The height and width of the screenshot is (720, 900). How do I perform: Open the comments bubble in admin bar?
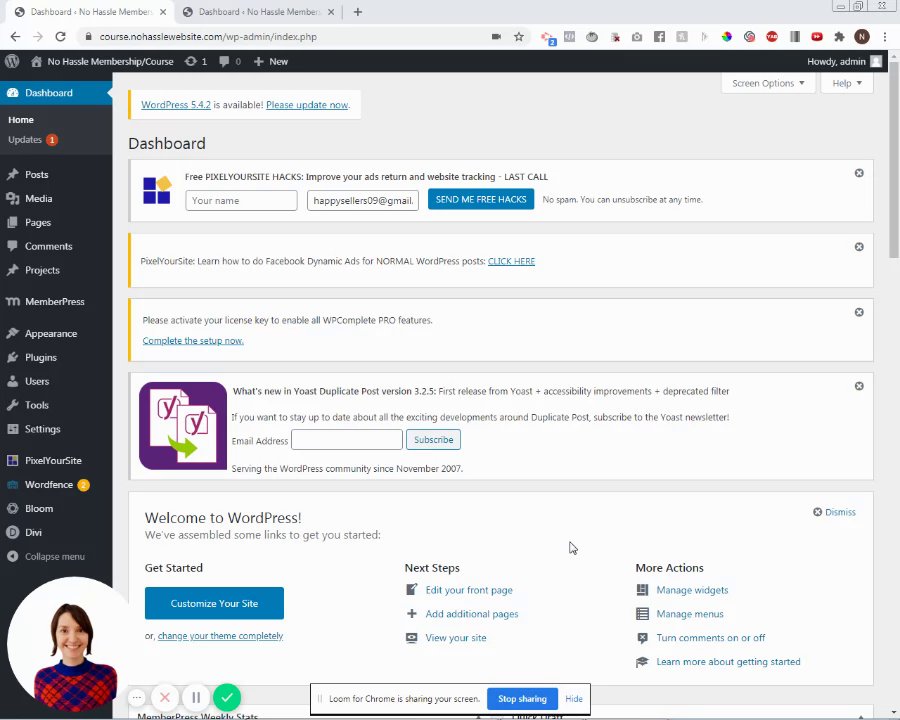[224, 61]
